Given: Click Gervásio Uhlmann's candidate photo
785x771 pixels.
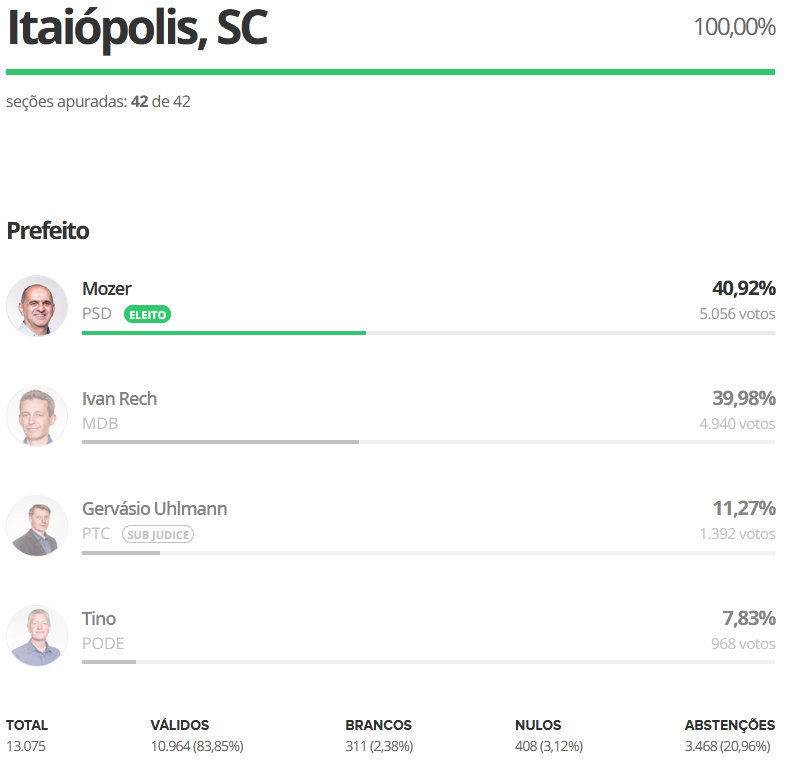Looking at the screenshot, I should [37, 526].
